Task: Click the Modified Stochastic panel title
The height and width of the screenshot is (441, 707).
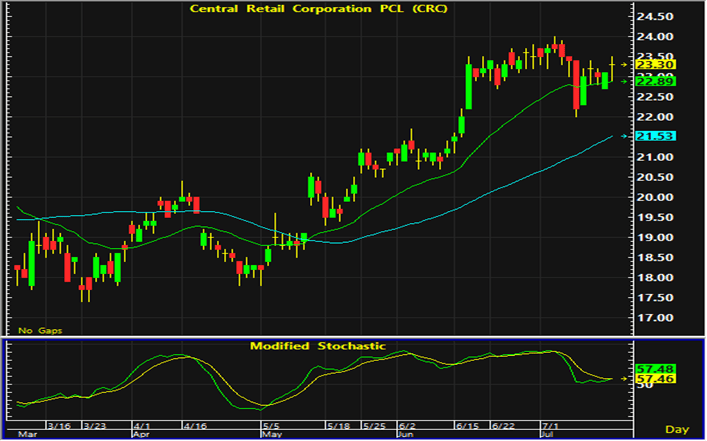Action: coord(318,346)
